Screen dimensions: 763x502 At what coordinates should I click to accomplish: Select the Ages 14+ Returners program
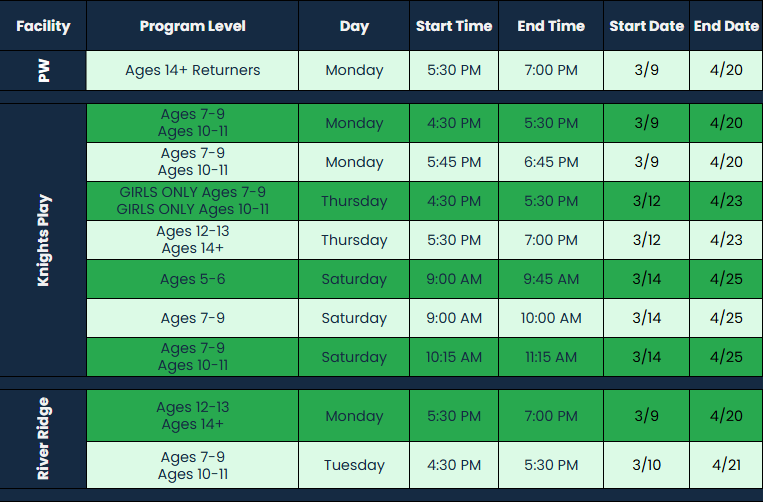192,71
